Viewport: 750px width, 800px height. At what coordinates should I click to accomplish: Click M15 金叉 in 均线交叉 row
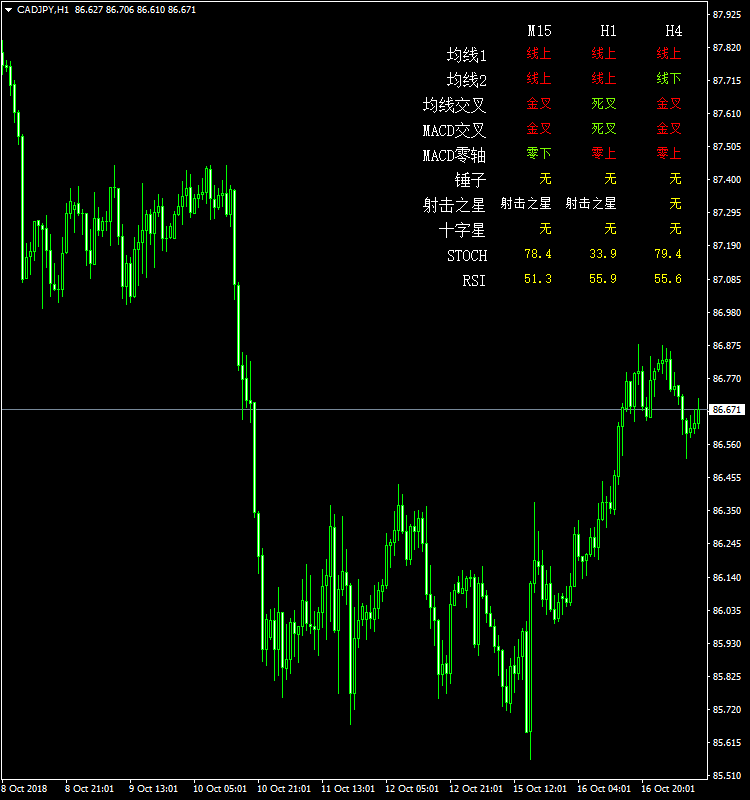(539, 104)
